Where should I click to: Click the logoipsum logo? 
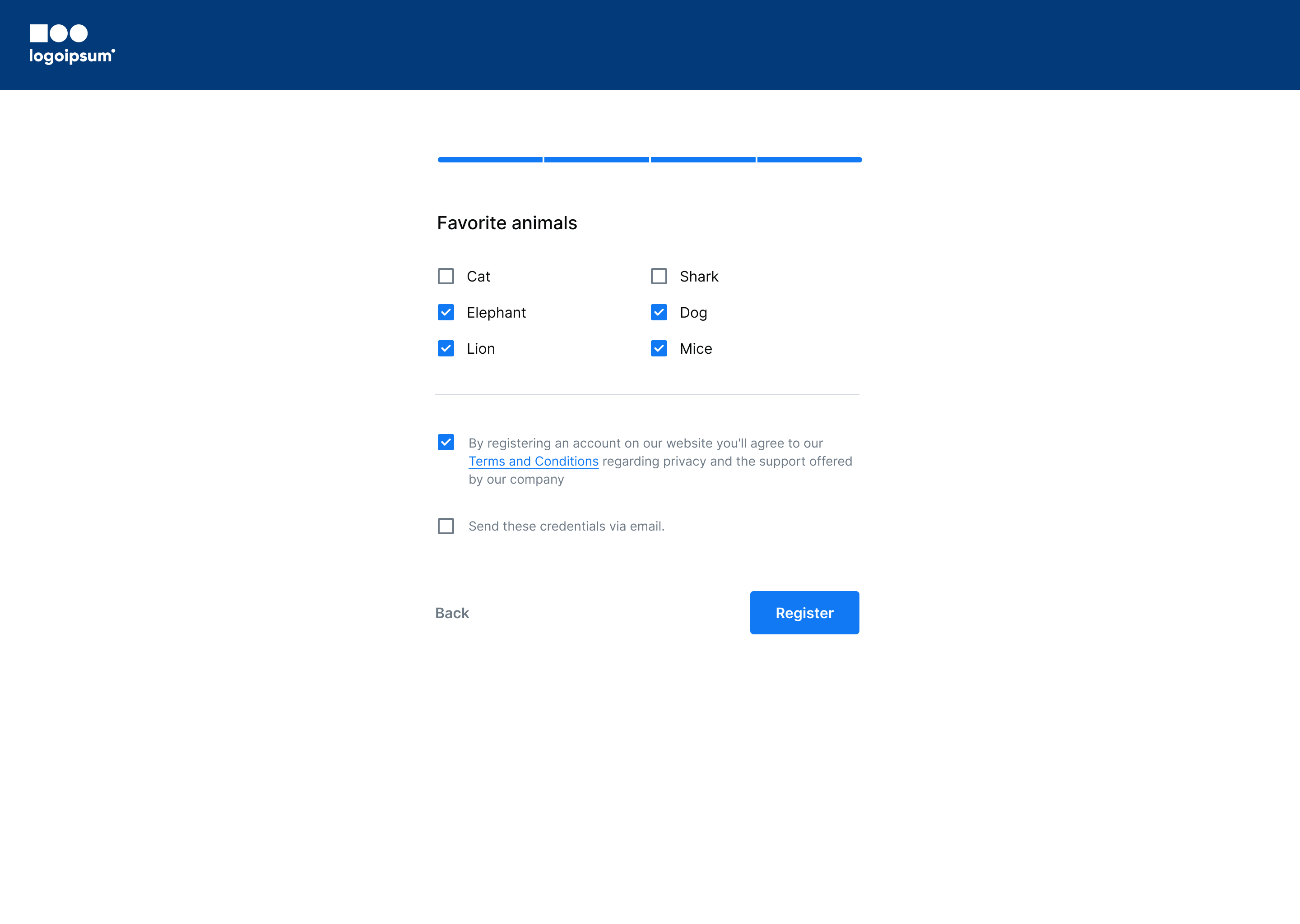point(72,44)
